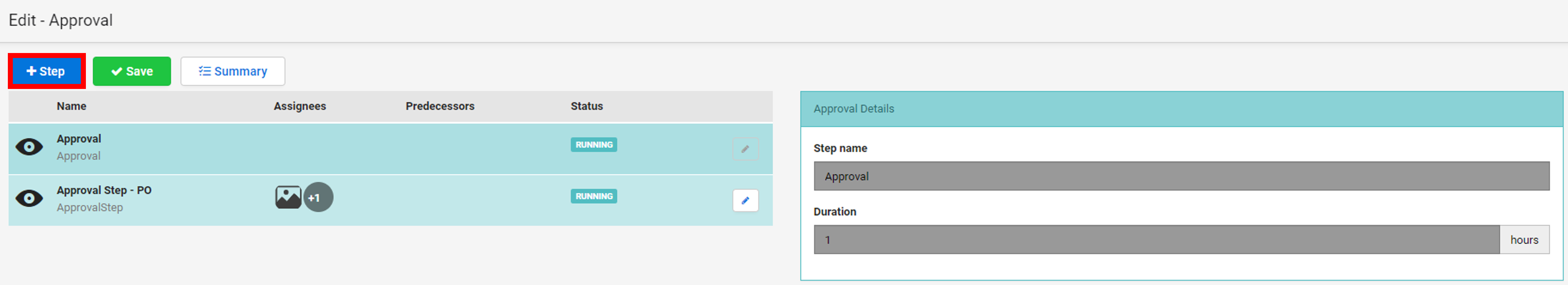The height and width of the screenshot is (285, 1568).
Task: Edit Approval row with pencil icon
Action: point(745,149)
